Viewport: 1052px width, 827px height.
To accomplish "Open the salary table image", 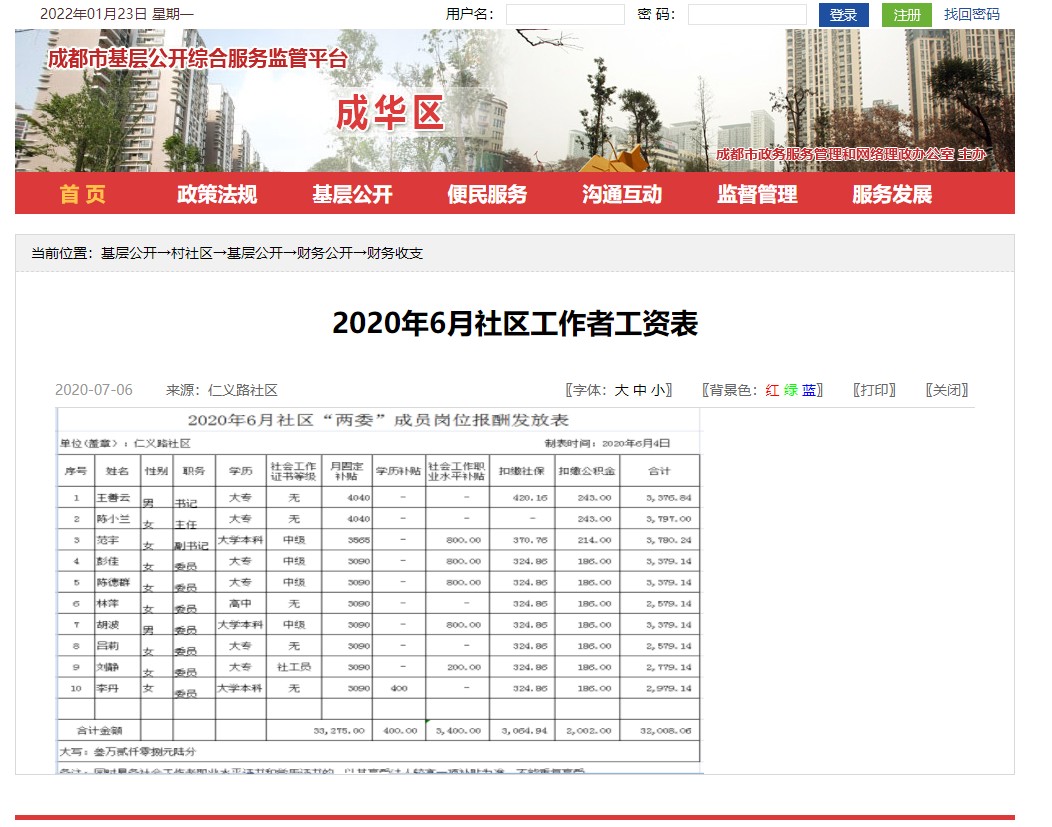I will click(x=379, y=589).
